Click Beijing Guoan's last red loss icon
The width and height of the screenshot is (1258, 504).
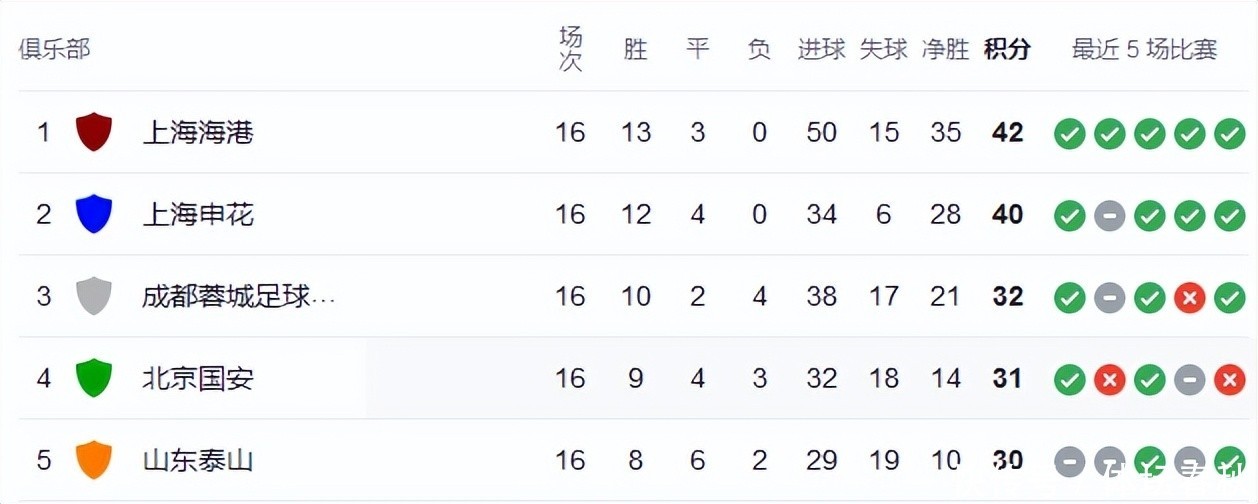(1229, 379)
